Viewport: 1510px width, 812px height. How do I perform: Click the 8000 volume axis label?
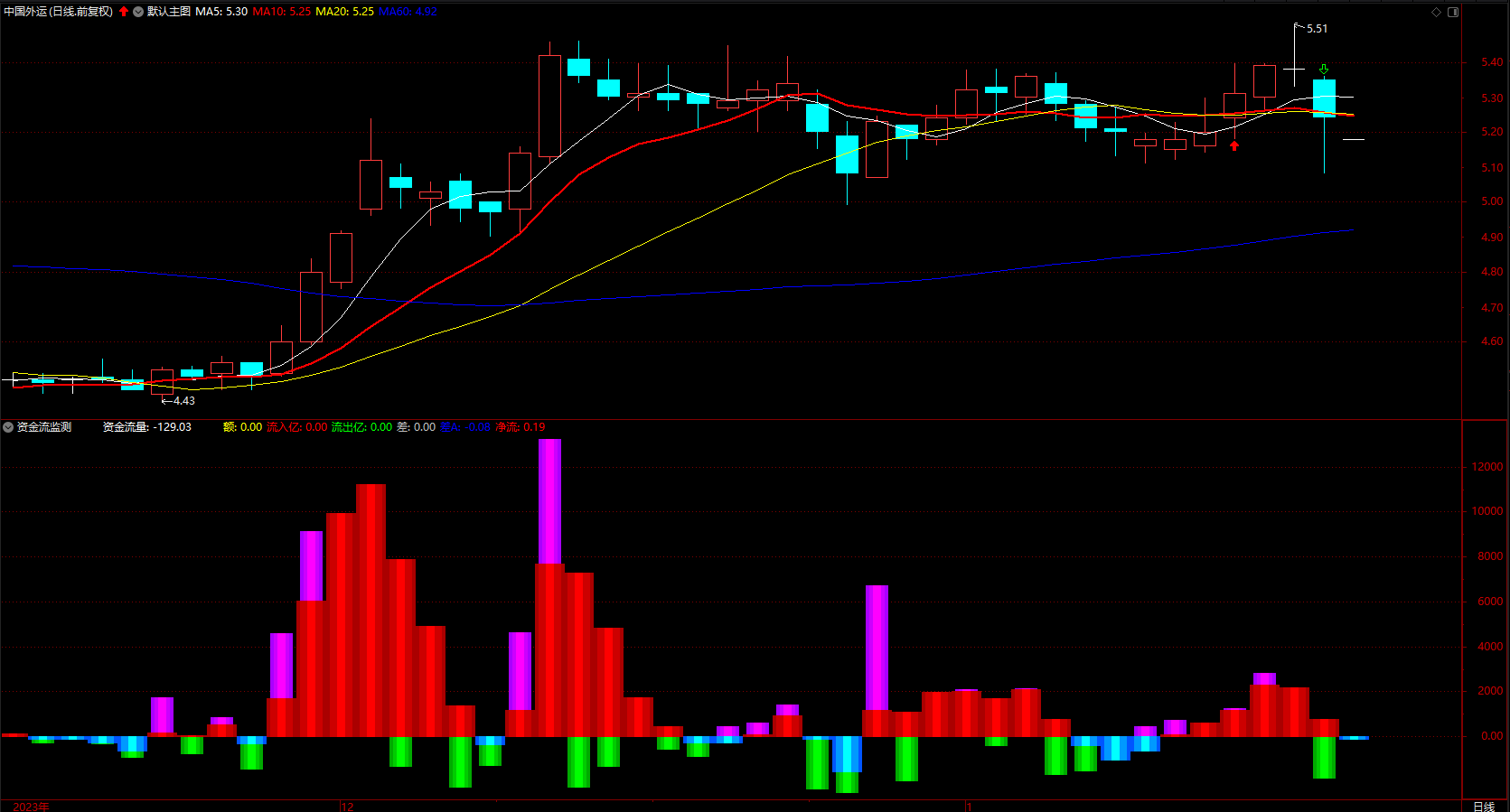click(1490, 556)
